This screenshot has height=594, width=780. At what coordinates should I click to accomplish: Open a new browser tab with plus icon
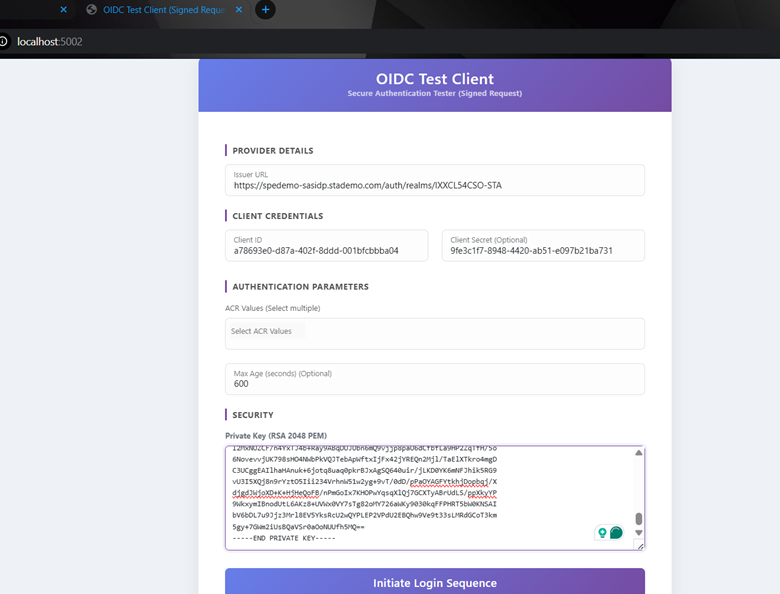click(265, 10)
